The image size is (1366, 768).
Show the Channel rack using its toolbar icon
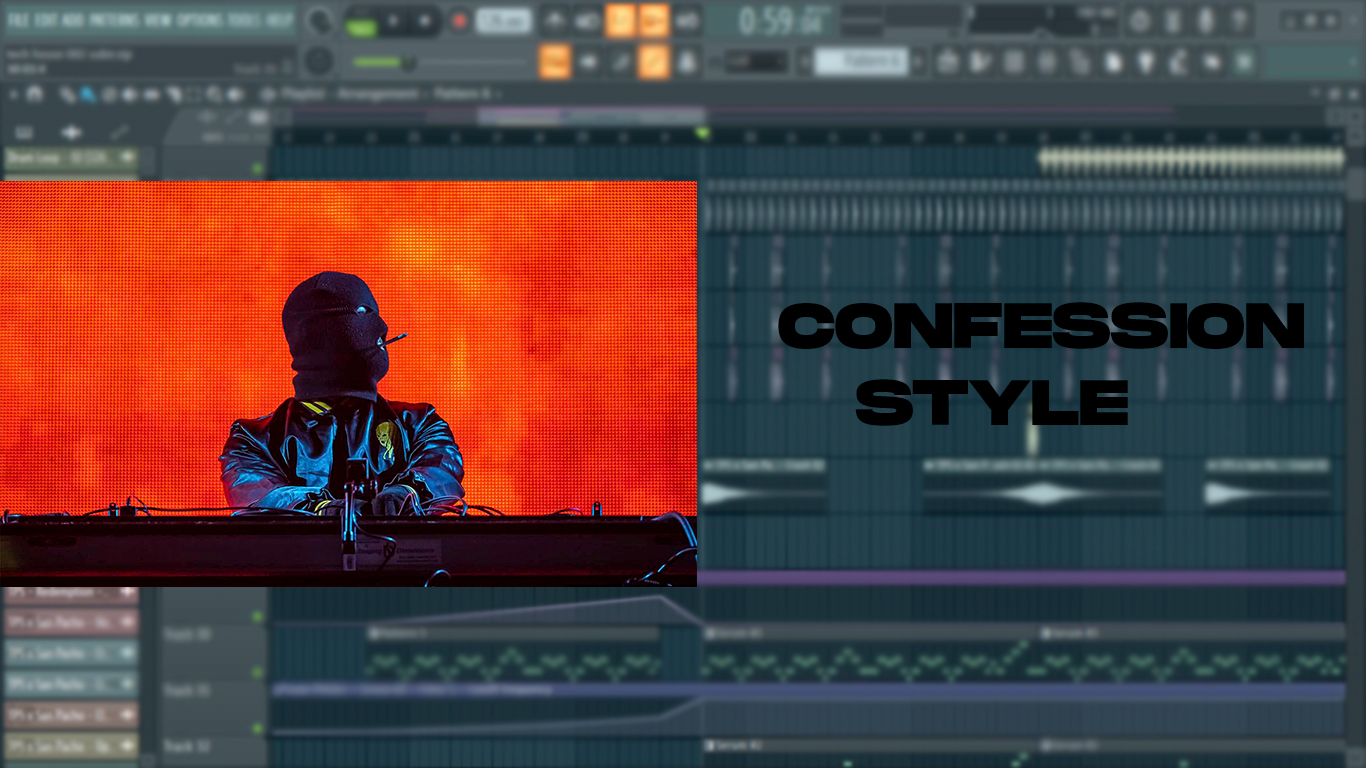[x=1014, y=62]
